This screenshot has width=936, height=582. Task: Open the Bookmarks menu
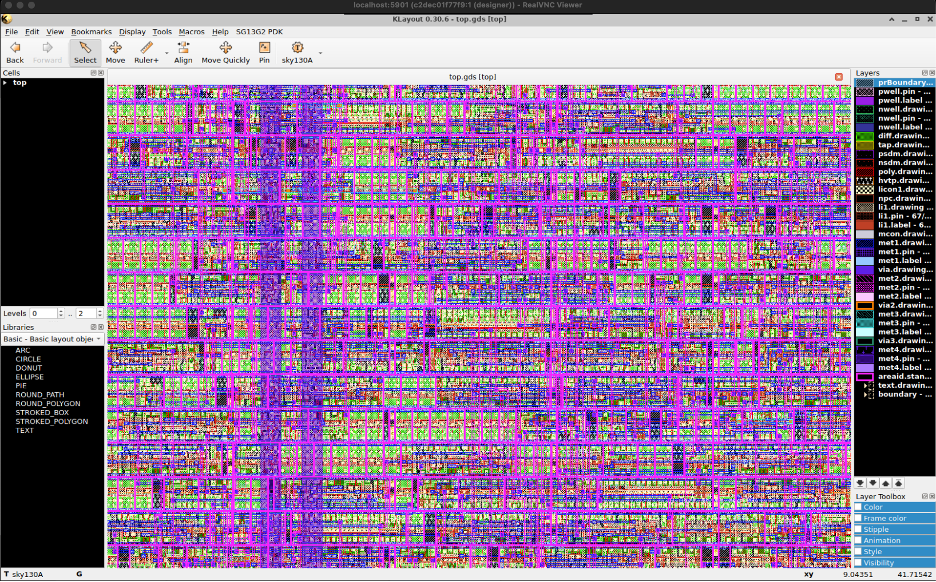(92, 32)
